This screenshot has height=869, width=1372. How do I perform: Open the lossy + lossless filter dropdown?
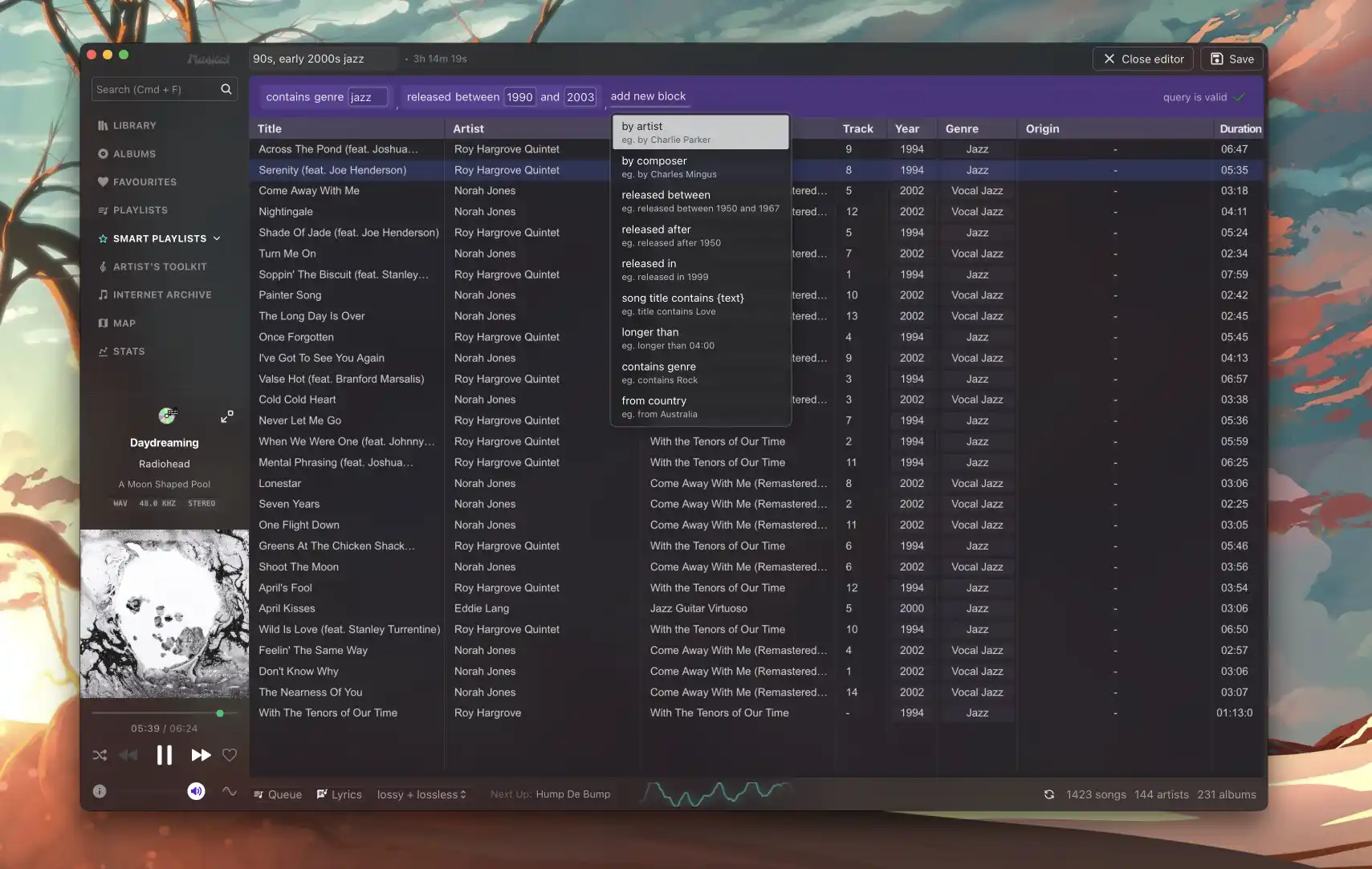pos(421,794)
